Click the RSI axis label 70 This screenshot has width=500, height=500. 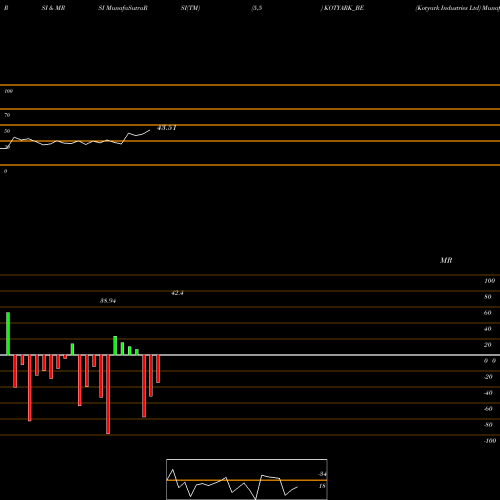pyautogui.click(x=7, y=115)
